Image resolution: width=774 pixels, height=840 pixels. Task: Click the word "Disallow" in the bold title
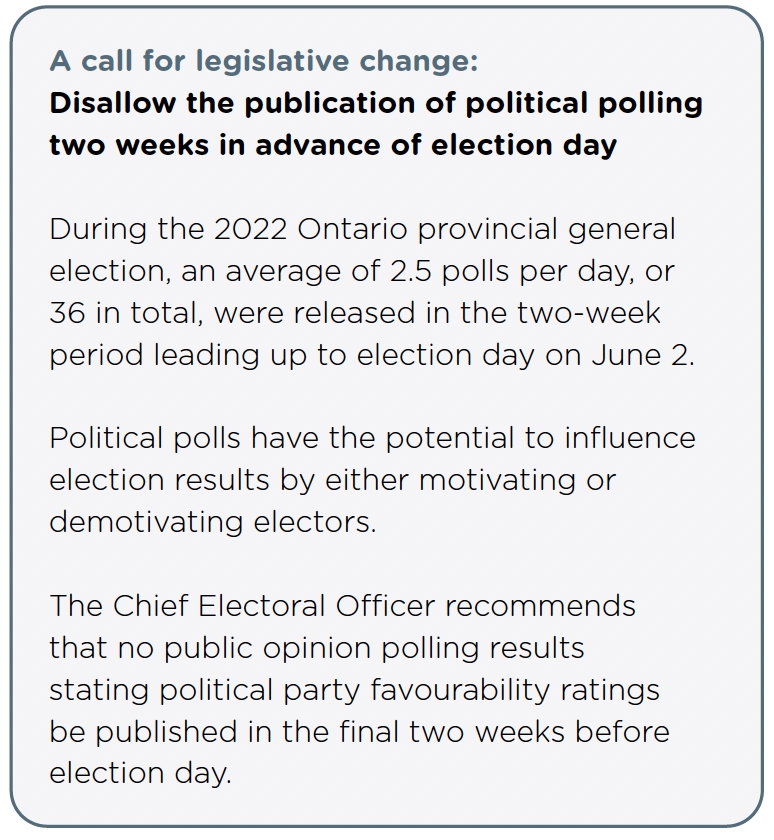point(112,102)
